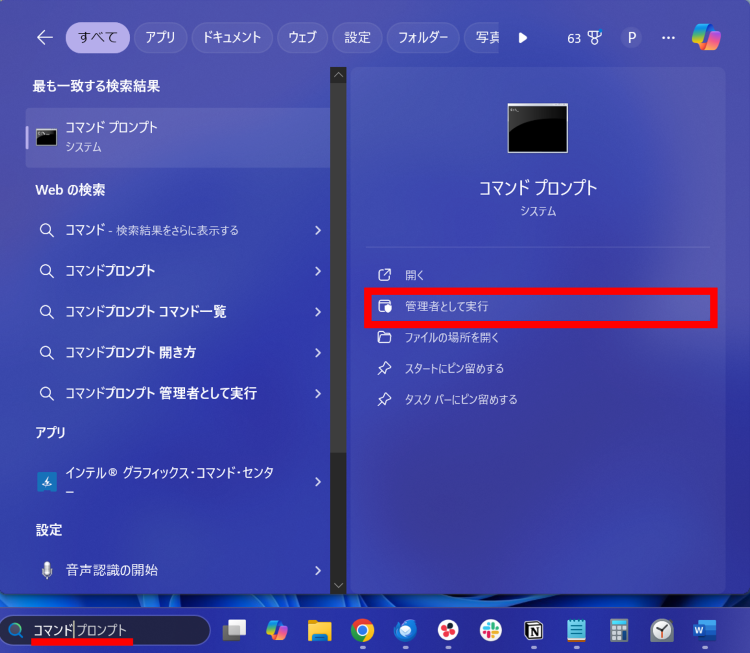Select the コマンド プロンプト best match result
The image size is (750, 653).
(178, 138)
